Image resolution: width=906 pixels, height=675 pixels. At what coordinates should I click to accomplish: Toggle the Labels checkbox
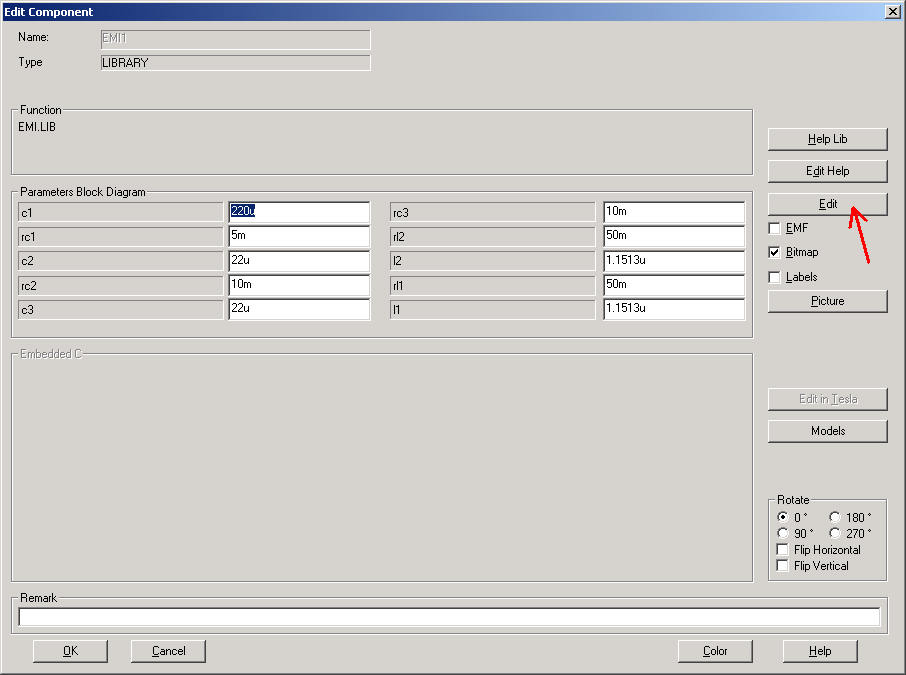(775, 277)
